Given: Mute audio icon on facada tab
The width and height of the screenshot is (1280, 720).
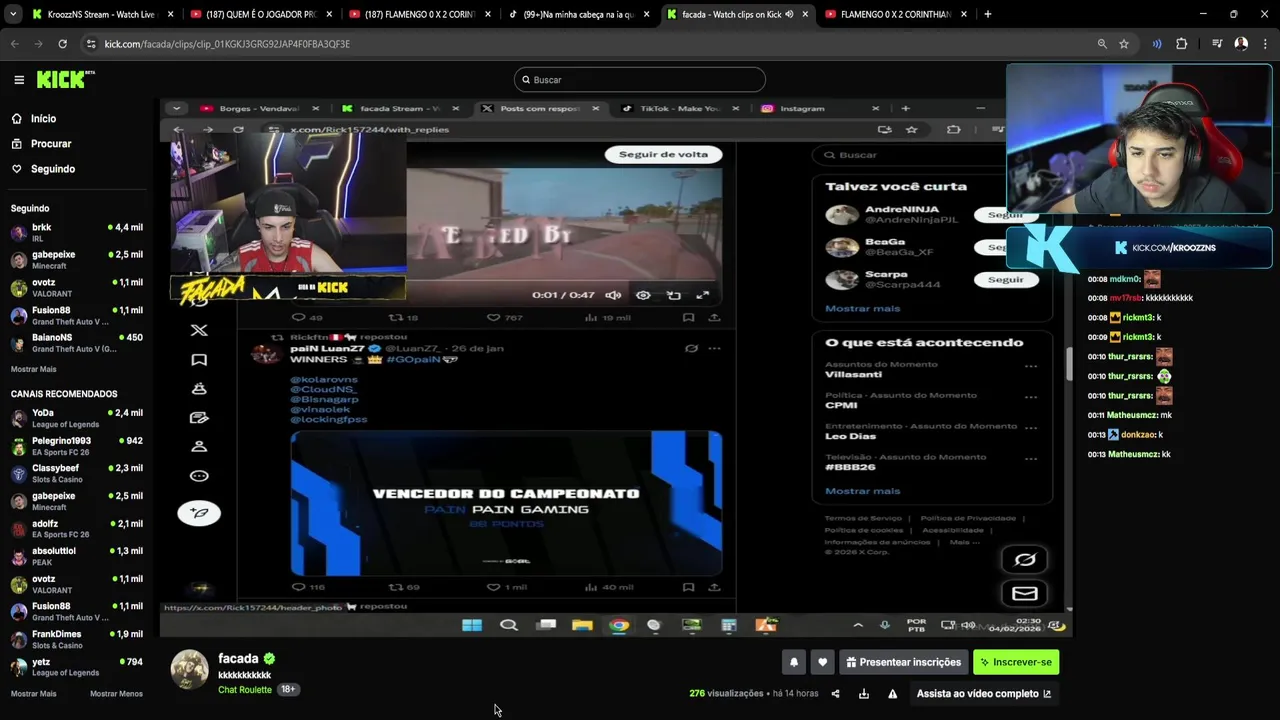Looking at the screenshot, I should pos(790,14).
